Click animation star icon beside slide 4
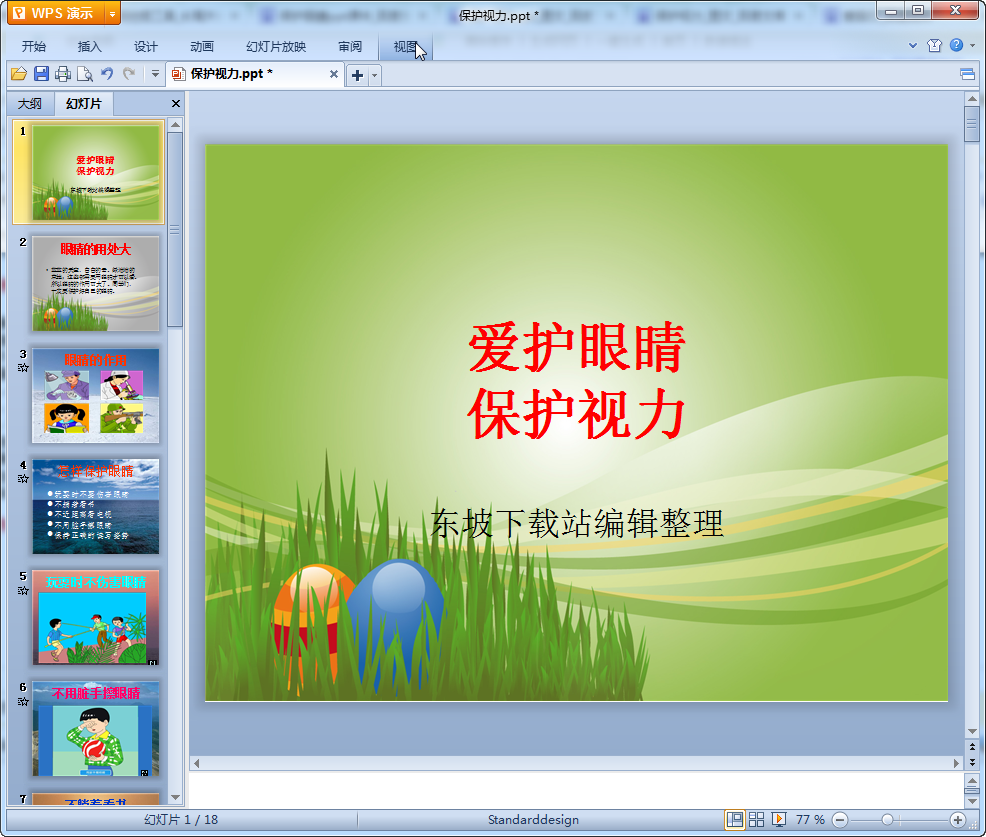986x837 pixels. pyautogui.click(x=23, y=479)
